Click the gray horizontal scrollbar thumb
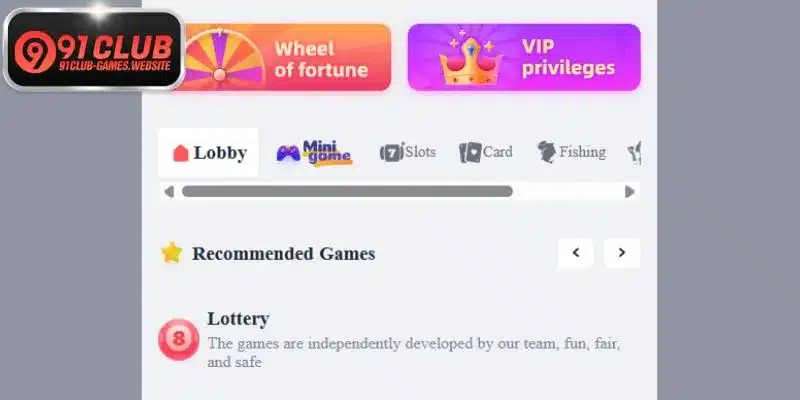The width and height of the screenshot is (800, 400). (x=347, y=191)
